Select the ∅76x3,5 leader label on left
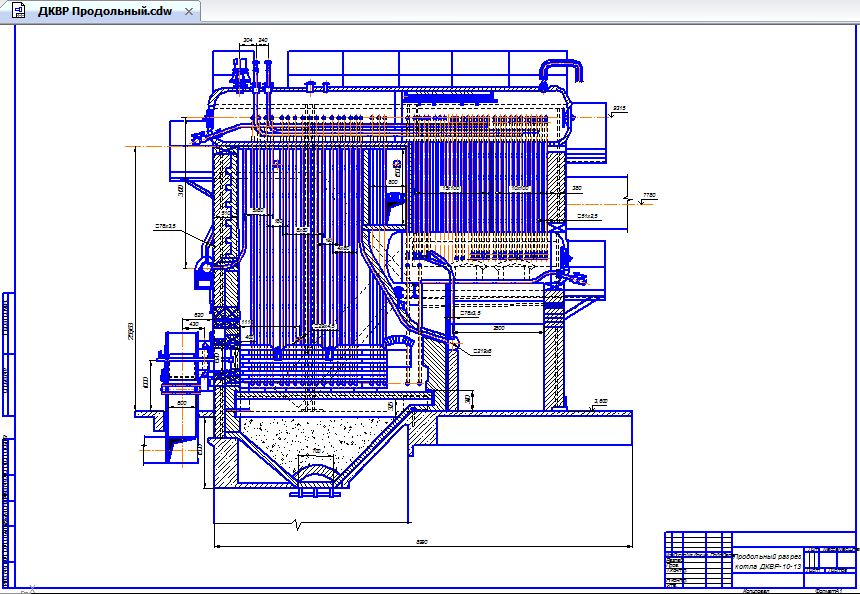Screen dimensions: 860x594 [166, 226]
